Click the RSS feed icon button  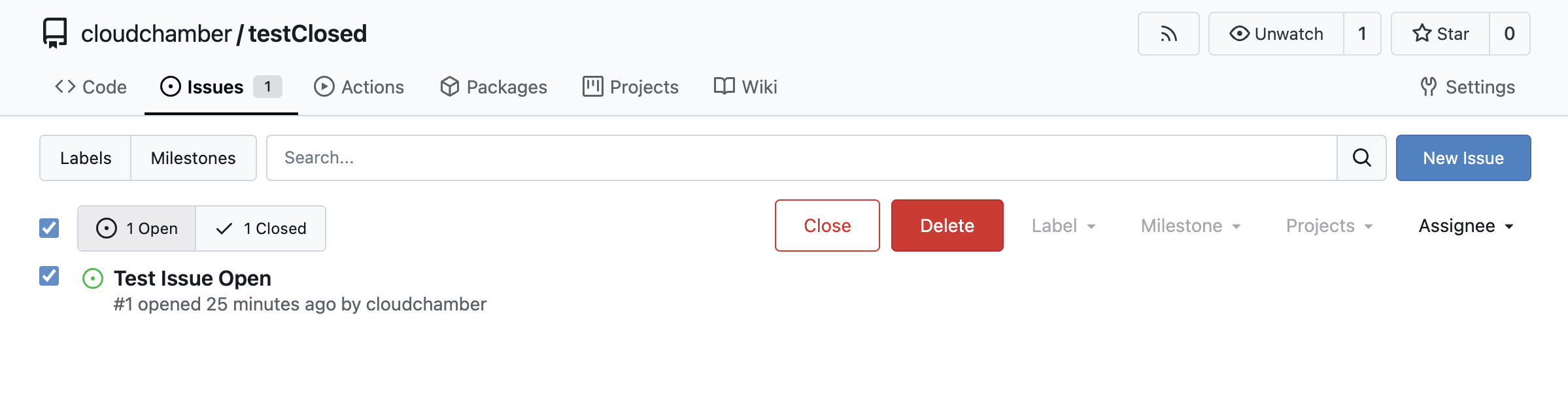(x=1168, y=34)
